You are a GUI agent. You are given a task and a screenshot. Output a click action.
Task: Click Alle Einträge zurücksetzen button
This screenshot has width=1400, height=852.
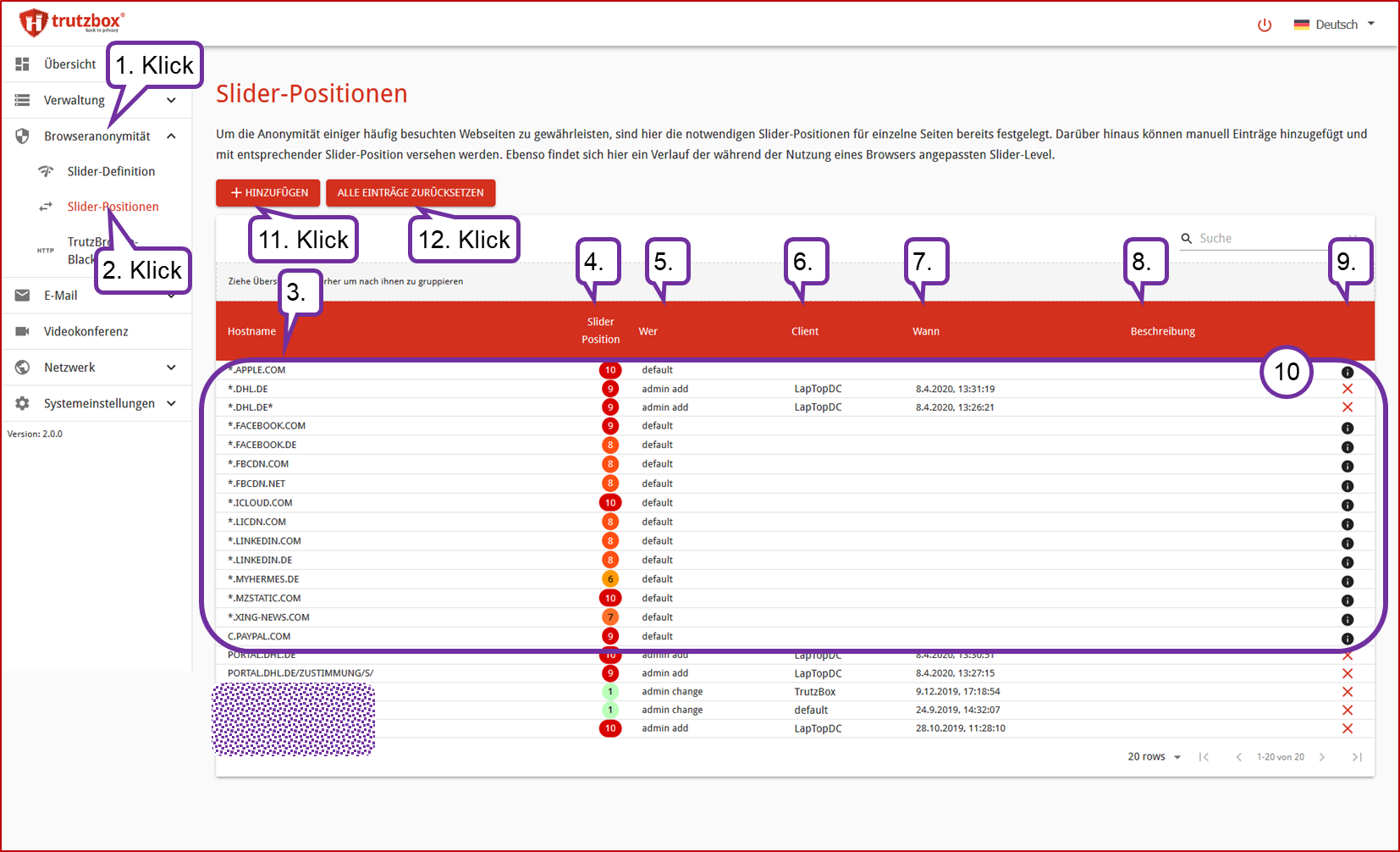pyautogui.click(x=411, y=193)
